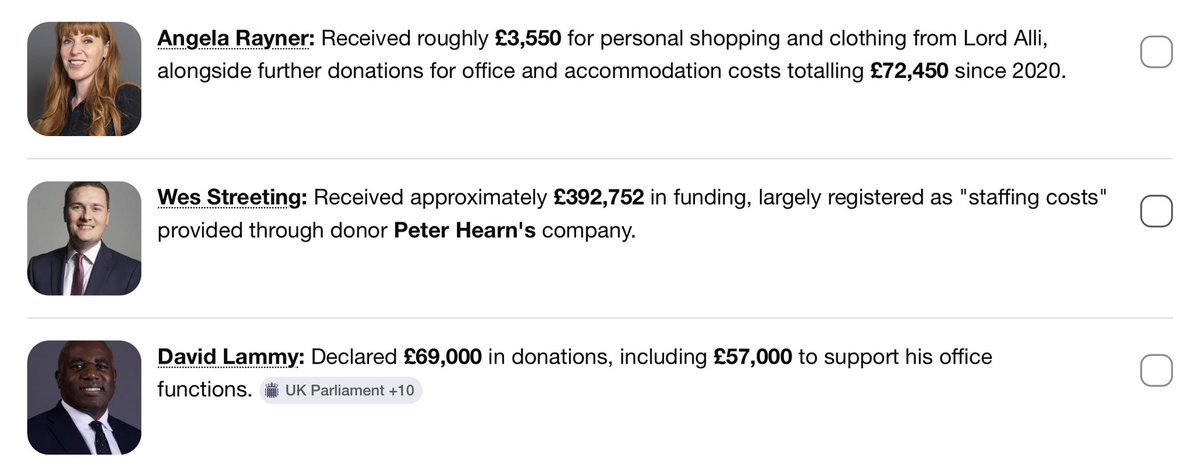Open Angela Rayner's portrait photo
The image size is (1200, 468).
pos(84,78)
